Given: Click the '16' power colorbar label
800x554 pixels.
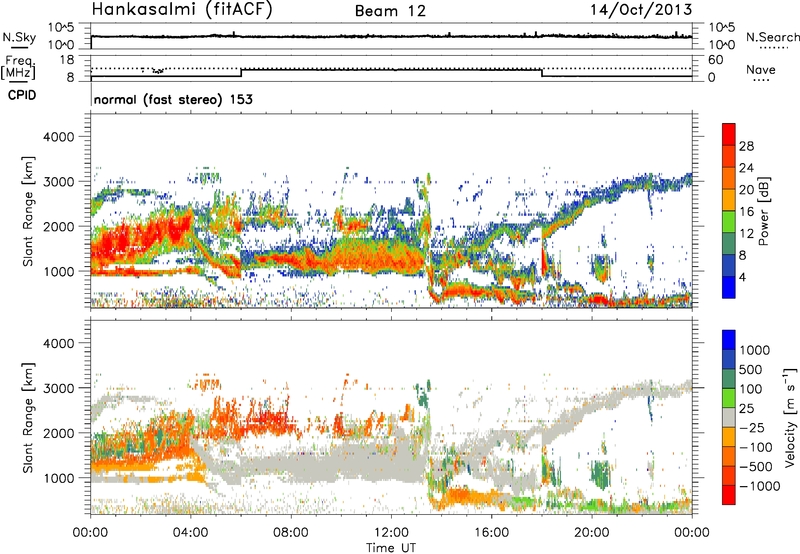Looking at the screenshot, I should tap(746, 212).
